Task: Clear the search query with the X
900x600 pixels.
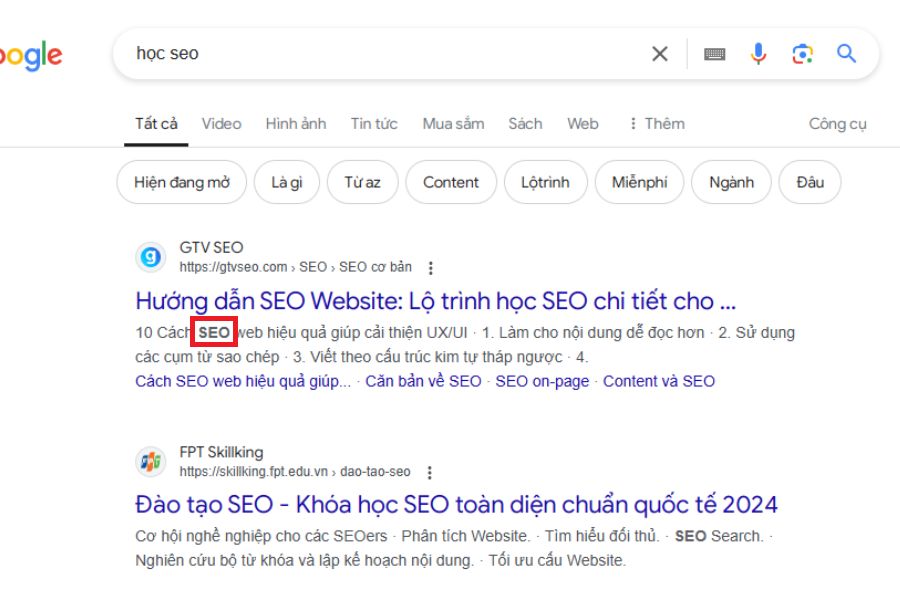Action: click(x=659, y=54)
